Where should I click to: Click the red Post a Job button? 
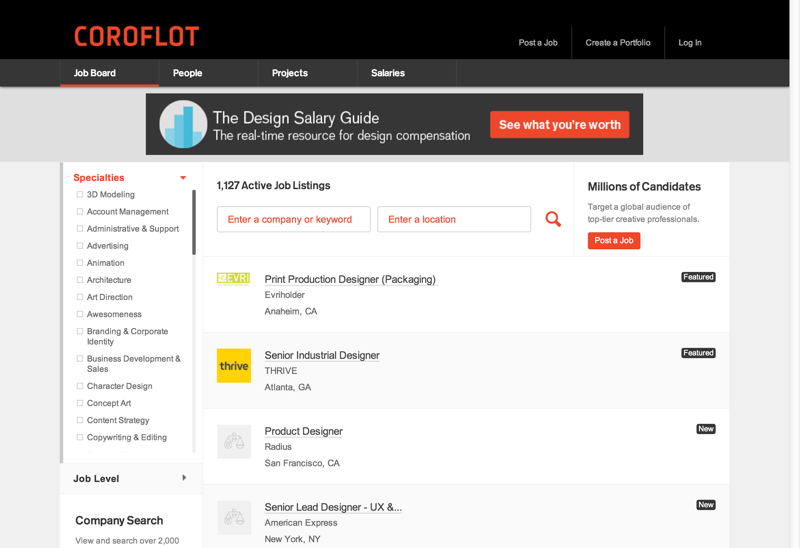coord(614,240)
